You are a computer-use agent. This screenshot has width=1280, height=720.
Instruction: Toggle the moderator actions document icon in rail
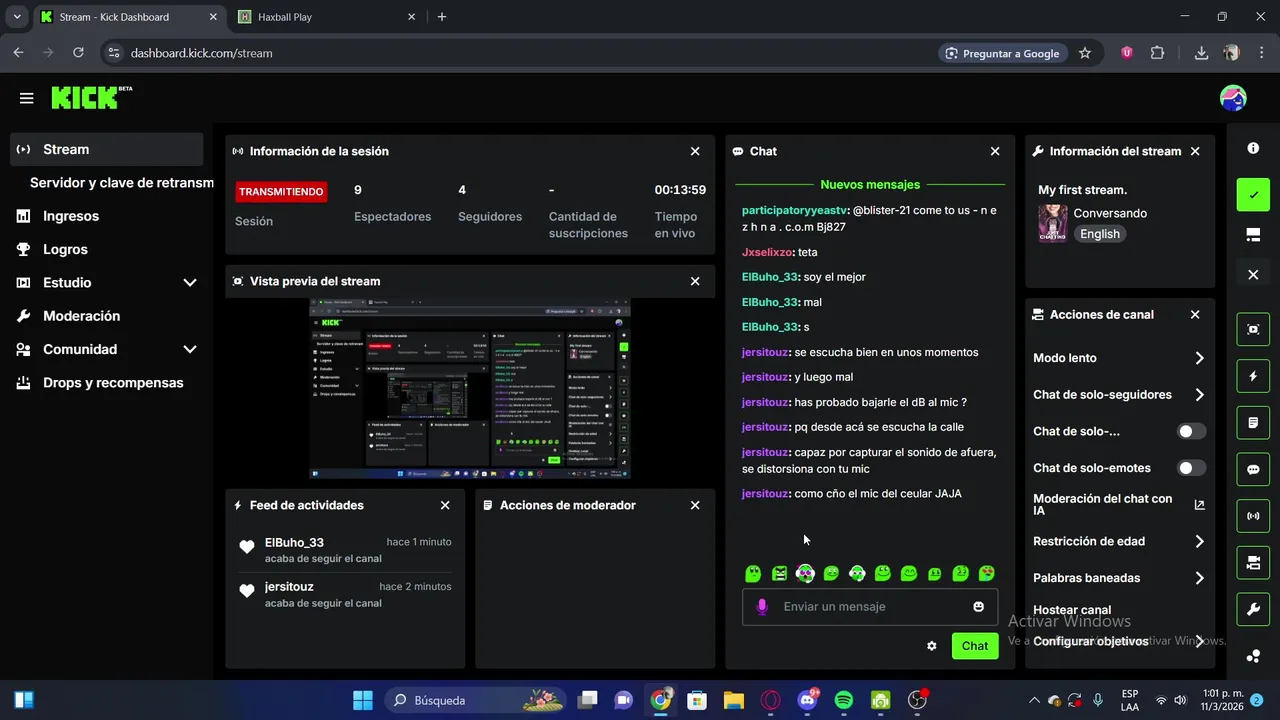pos(1253,423)
